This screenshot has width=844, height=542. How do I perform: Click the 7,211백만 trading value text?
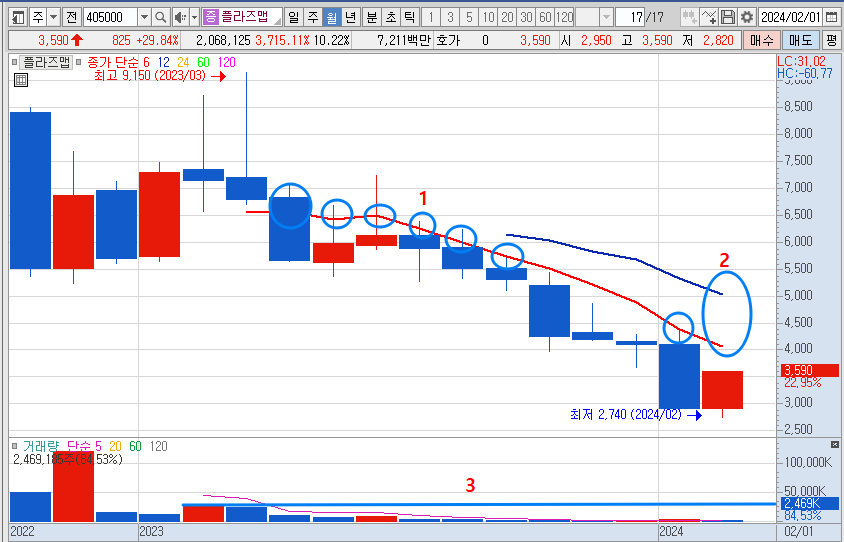click(404, 40)
